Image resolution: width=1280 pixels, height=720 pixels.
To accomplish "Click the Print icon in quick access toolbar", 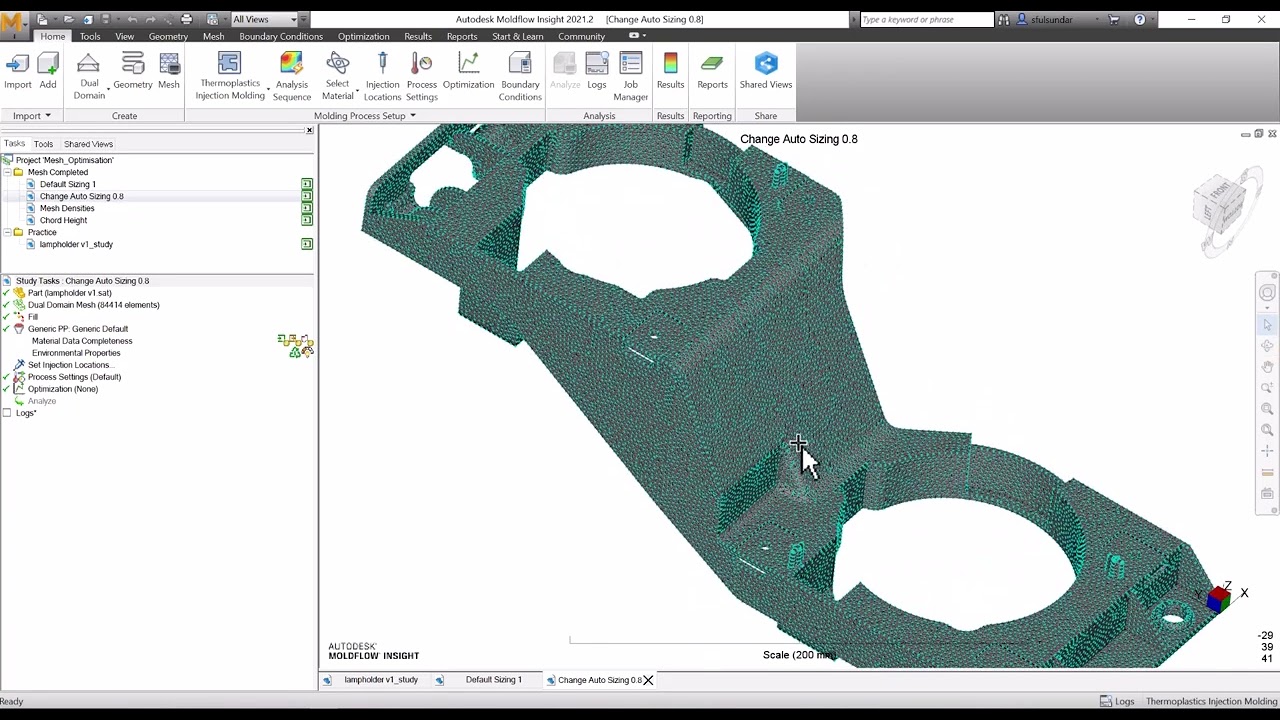I will click(x=186, y=19).
